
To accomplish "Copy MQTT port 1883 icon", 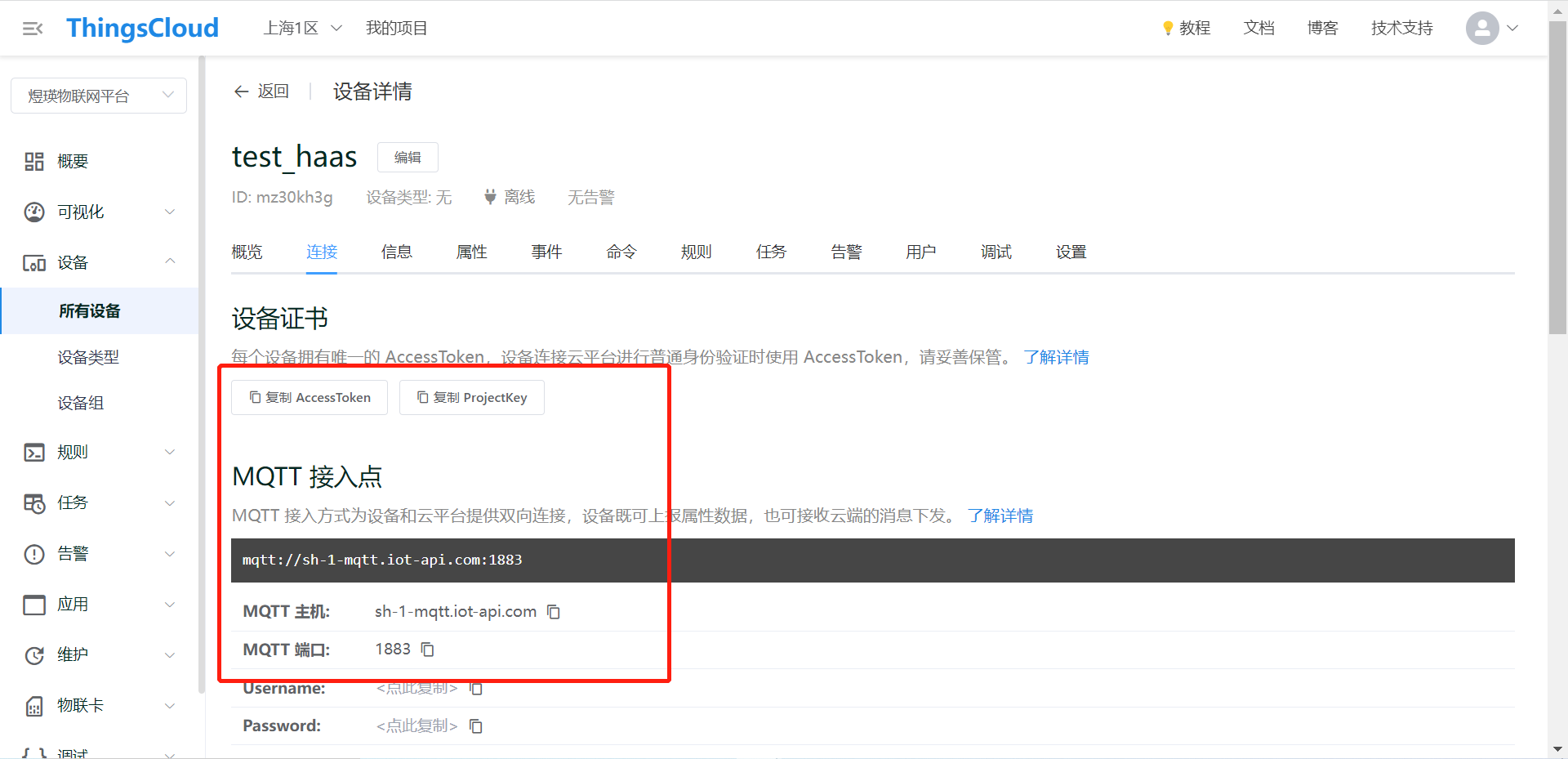I will click(428, 650).
